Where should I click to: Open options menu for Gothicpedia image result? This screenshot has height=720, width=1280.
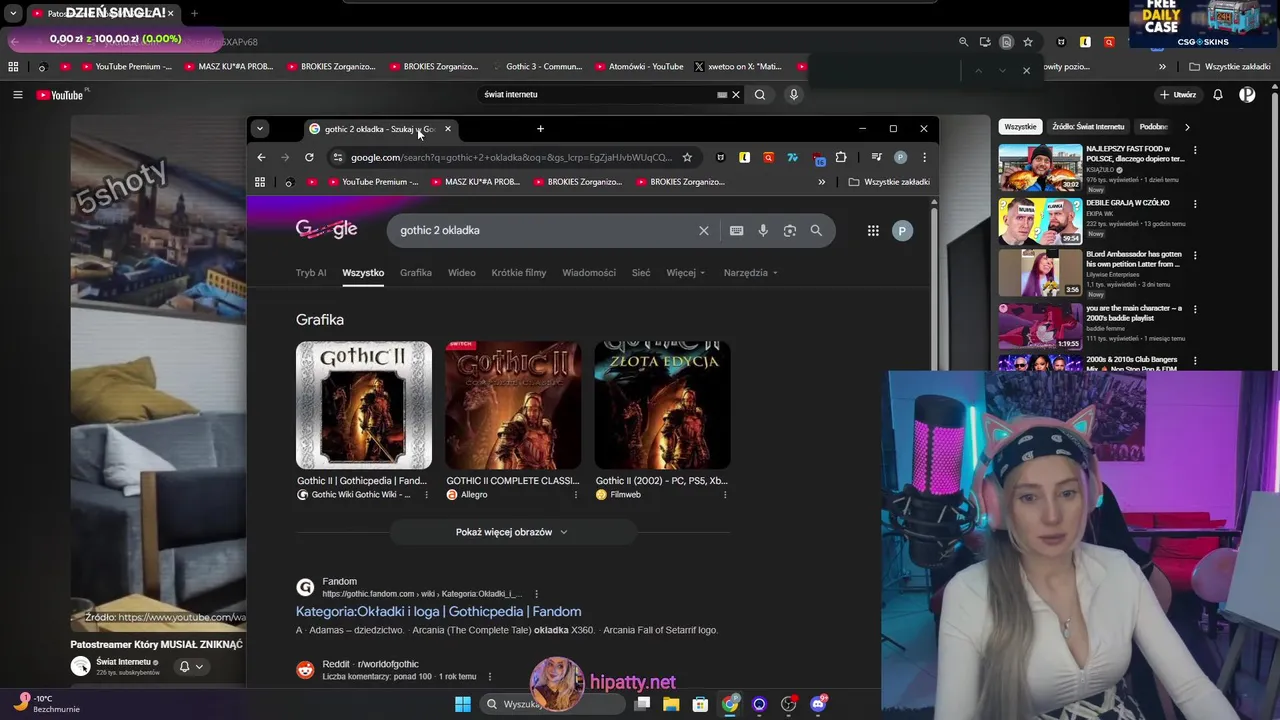[426, 495]
